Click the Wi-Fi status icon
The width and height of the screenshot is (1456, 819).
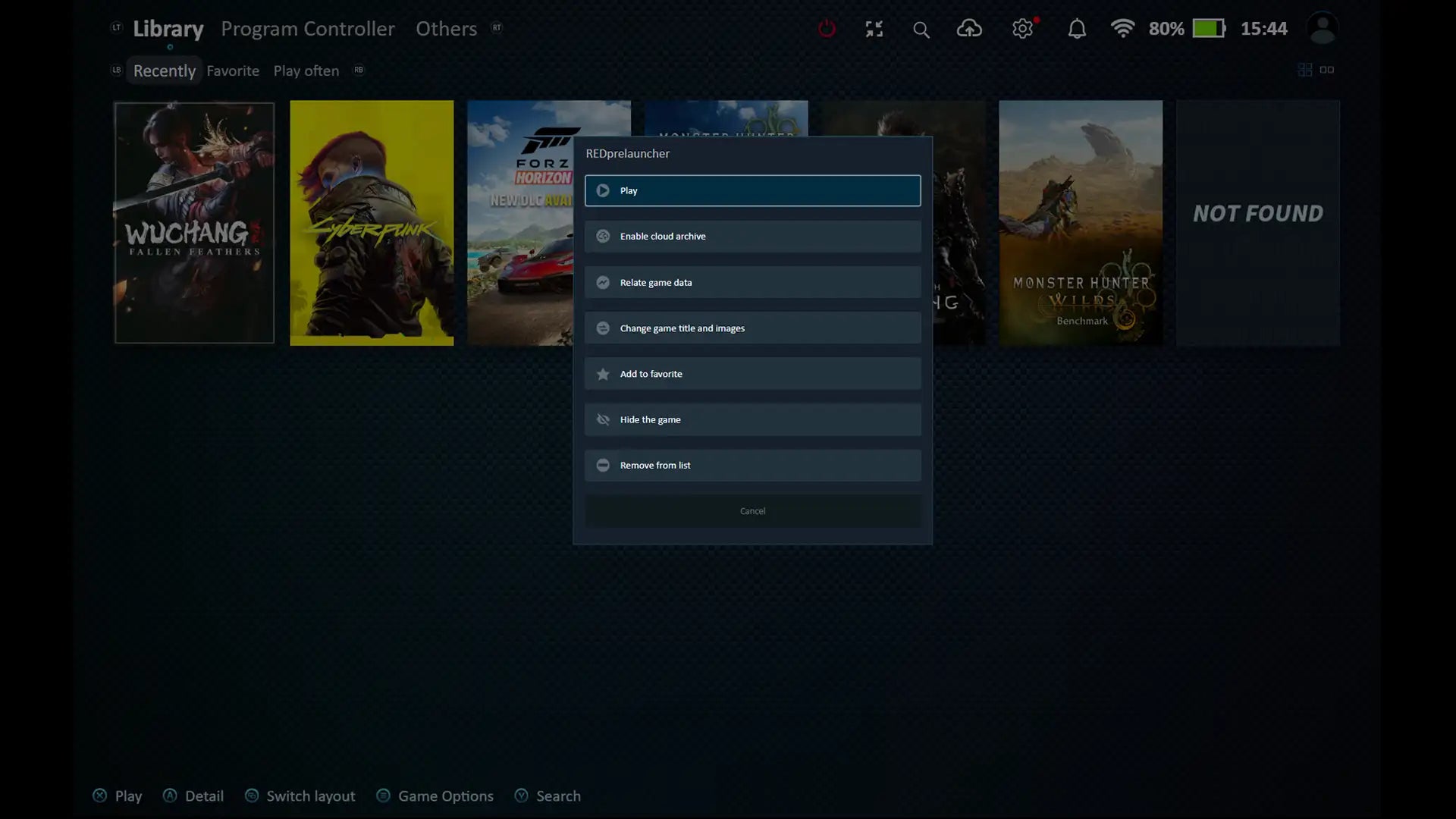pos(1122,28)
